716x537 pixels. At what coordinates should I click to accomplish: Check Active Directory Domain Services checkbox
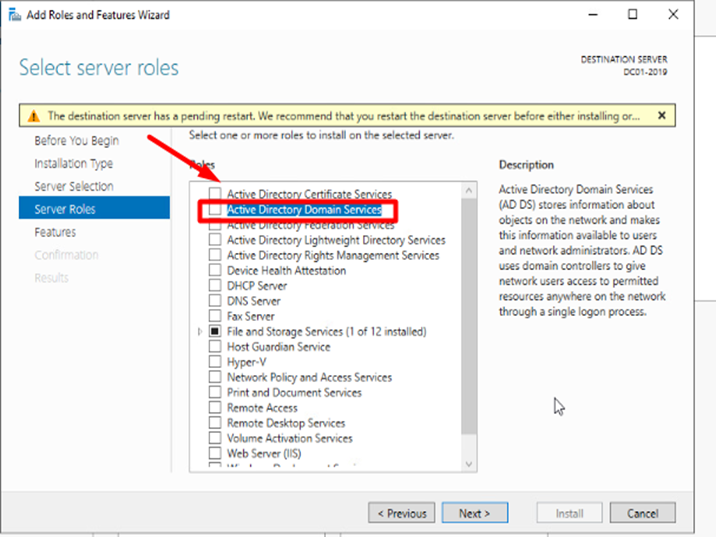[215, 211]
